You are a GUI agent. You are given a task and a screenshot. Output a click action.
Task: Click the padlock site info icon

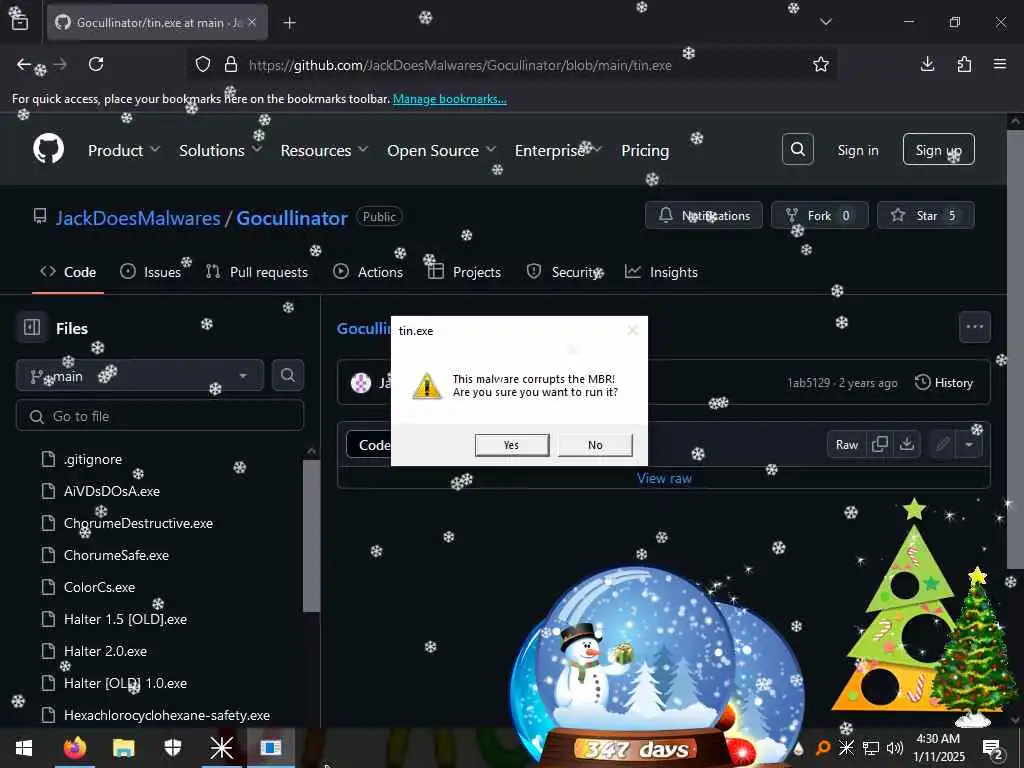(x=231, y=65)
